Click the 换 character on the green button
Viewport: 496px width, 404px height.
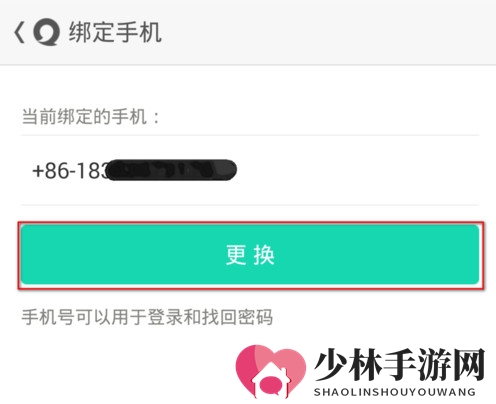(264, 255)
